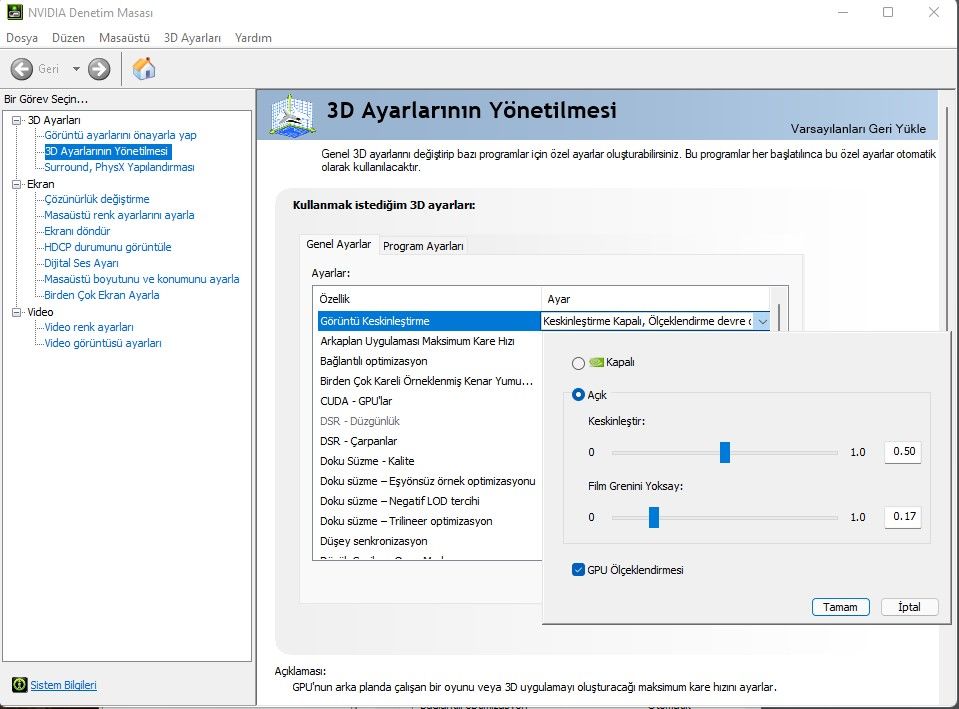Collapse the Ekran tree node
The height and width of the screenshot is (709, 959).
17,184
